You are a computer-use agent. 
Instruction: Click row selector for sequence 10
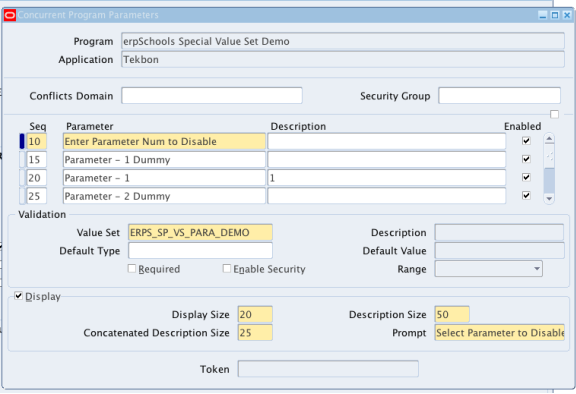click(x=22, y=141)
